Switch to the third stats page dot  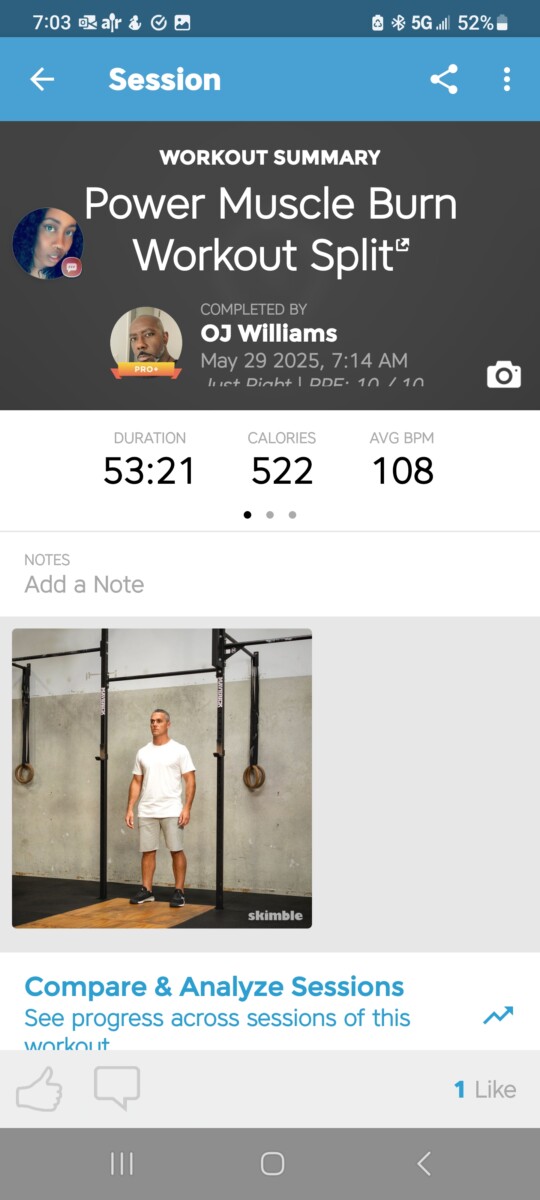pos(292,515)
